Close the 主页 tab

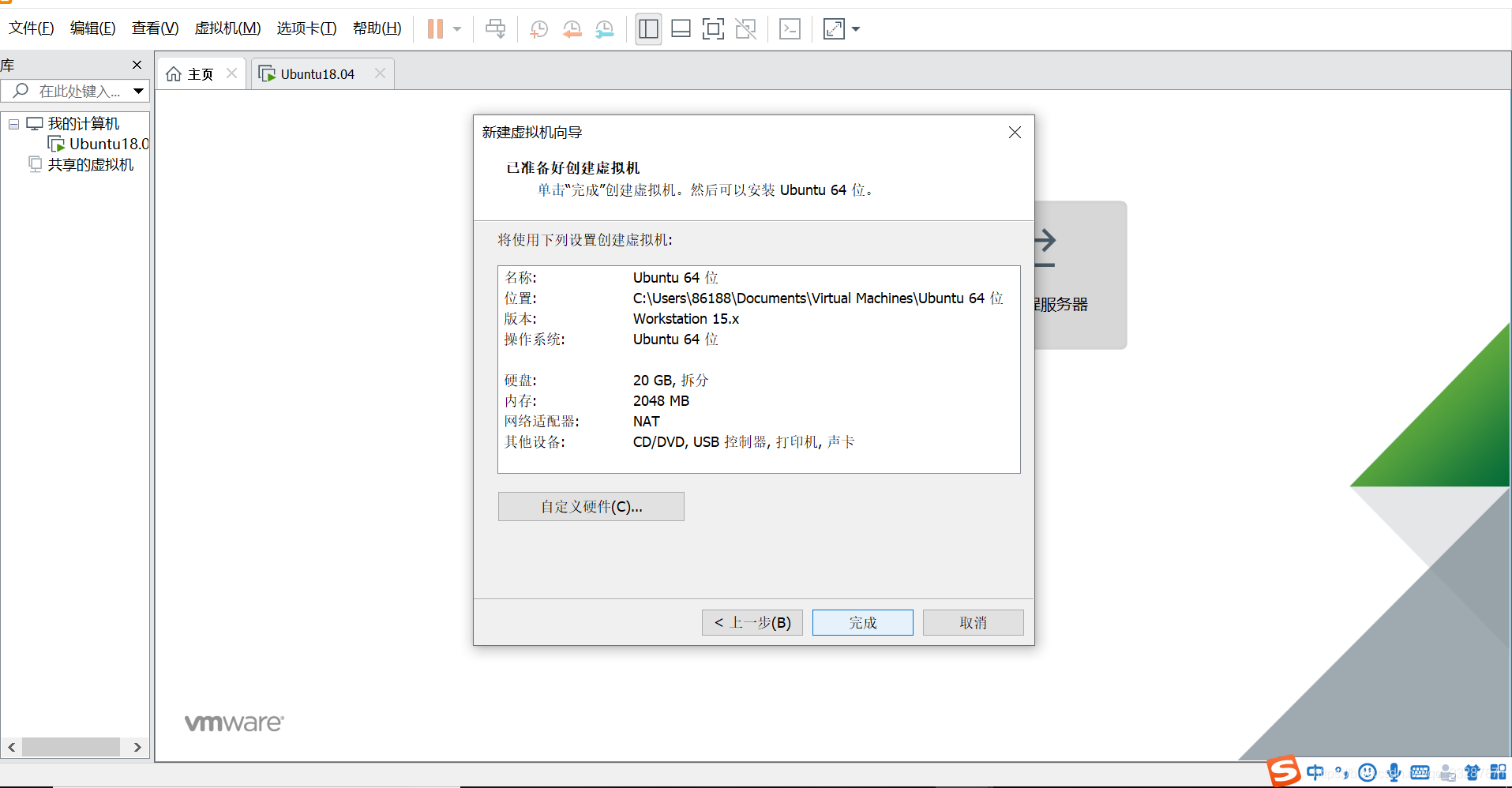[231, 73]
